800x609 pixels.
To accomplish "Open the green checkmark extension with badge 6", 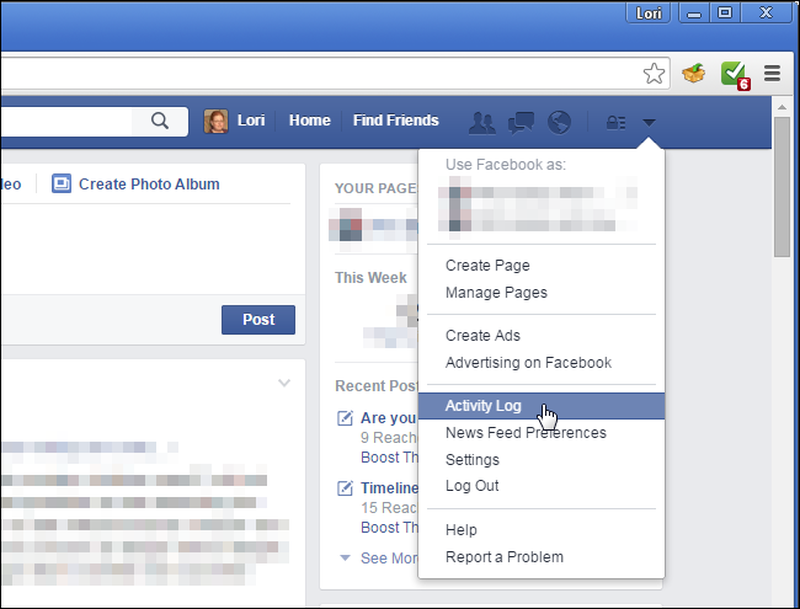I will coord(735,75).
